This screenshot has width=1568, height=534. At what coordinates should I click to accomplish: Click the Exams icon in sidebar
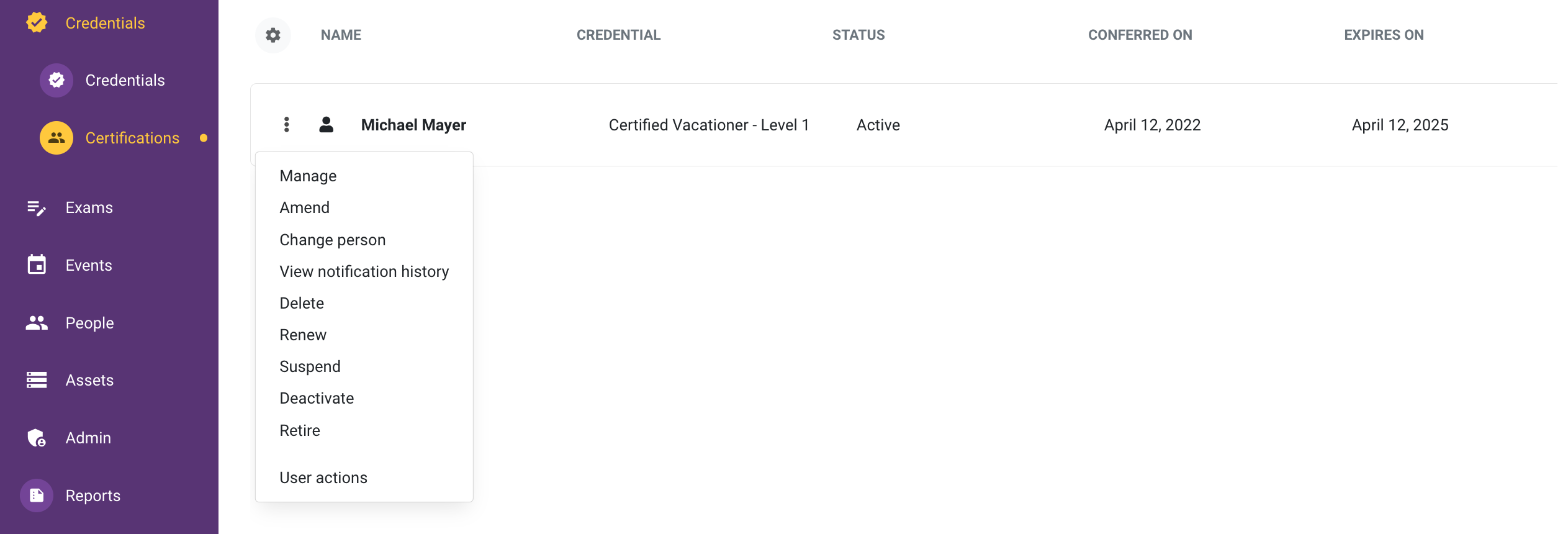(x=37, y=208)
